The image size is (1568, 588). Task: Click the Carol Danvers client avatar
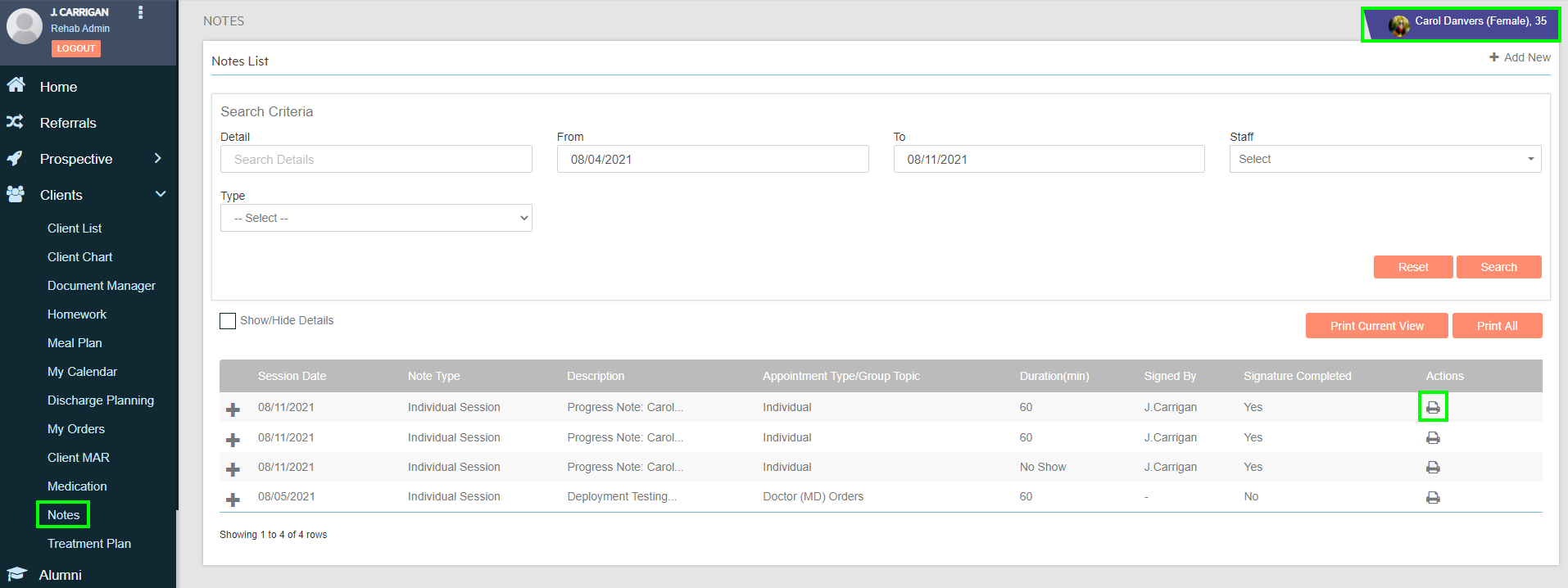point(1398,25)
